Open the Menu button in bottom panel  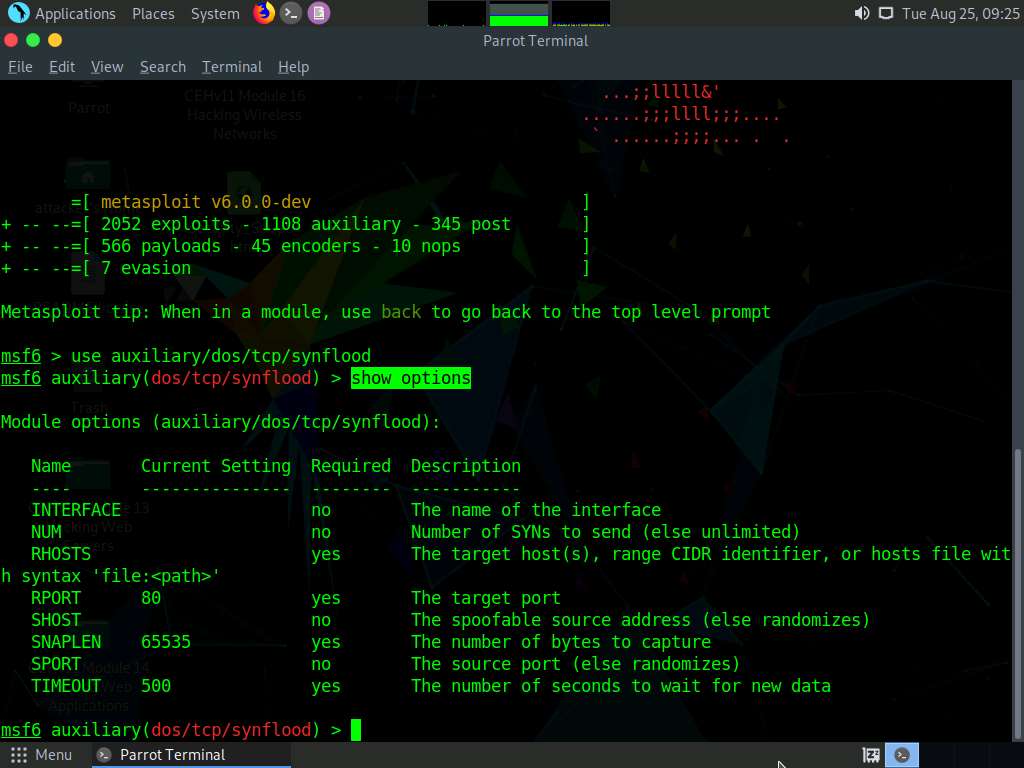point(41,755)
